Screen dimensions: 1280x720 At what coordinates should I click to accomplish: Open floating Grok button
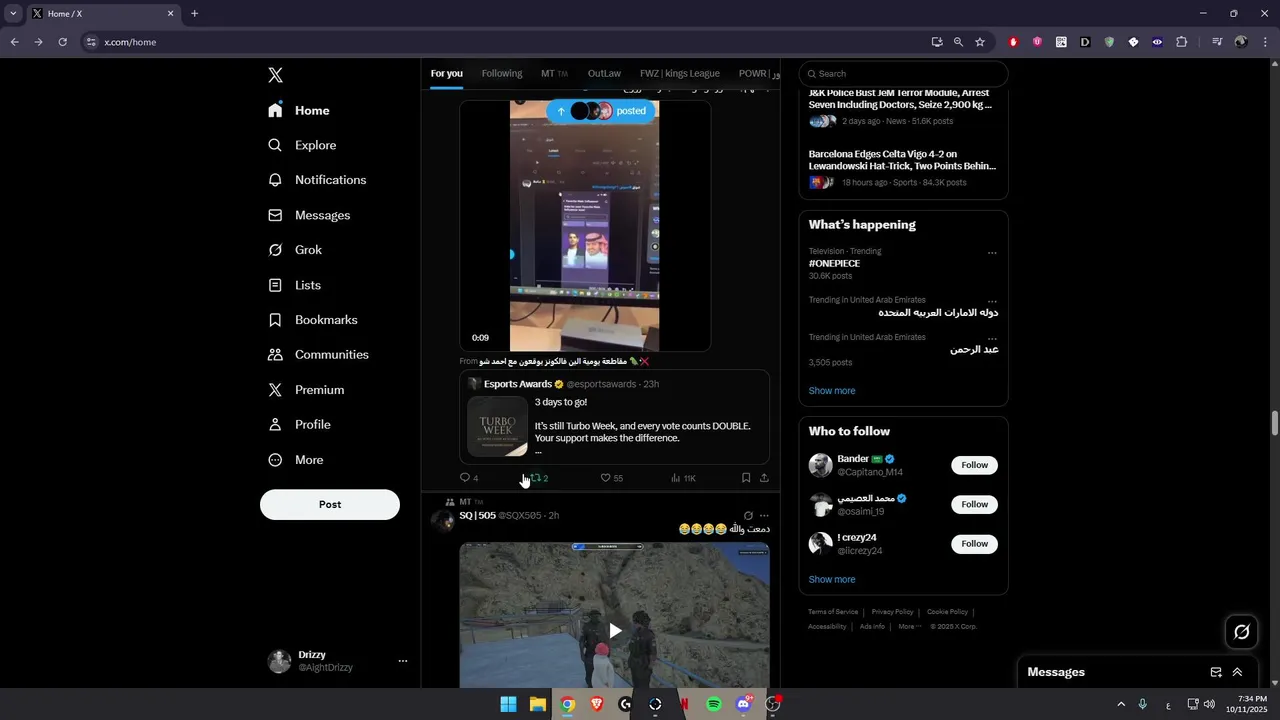pyautogui.click(x=1242, y=632)
